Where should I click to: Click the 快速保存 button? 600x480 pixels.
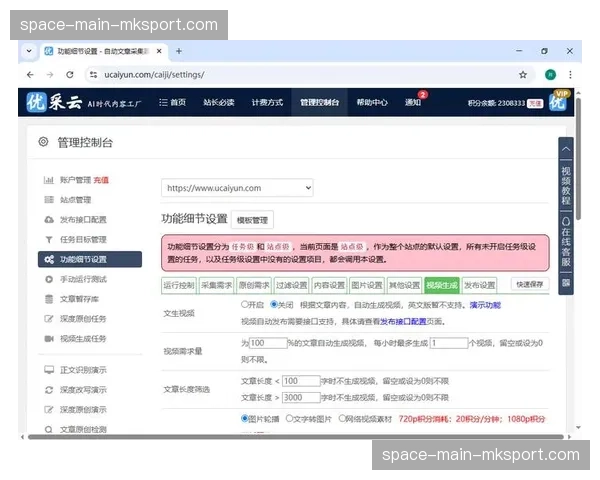click(x=530, y=284)
